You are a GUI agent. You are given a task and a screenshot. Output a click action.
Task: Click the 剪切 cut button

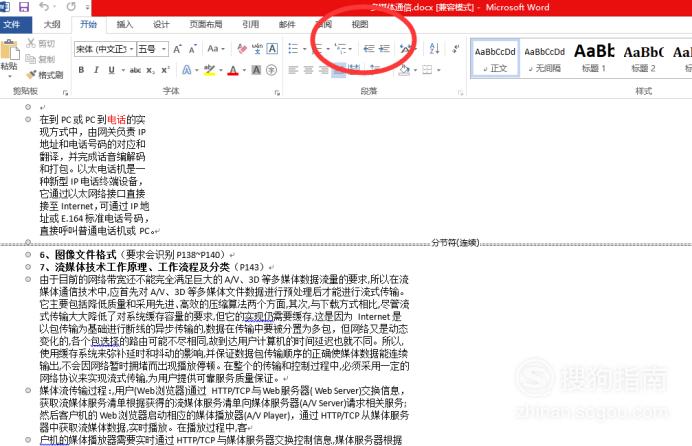click(x=41, y=43)
